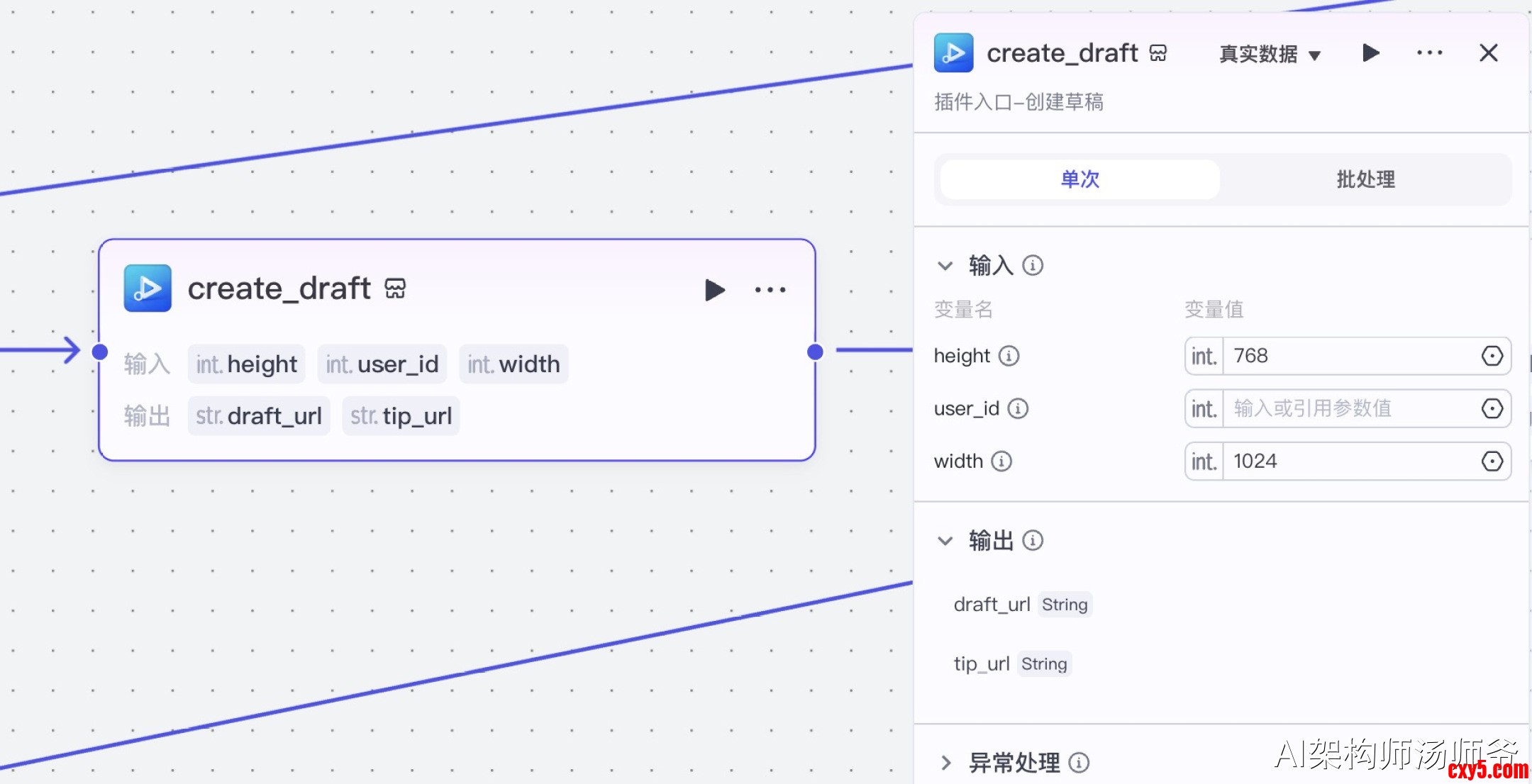Click the info icon next to width
Screen dimensions: 1532x784
point(1001,461)
